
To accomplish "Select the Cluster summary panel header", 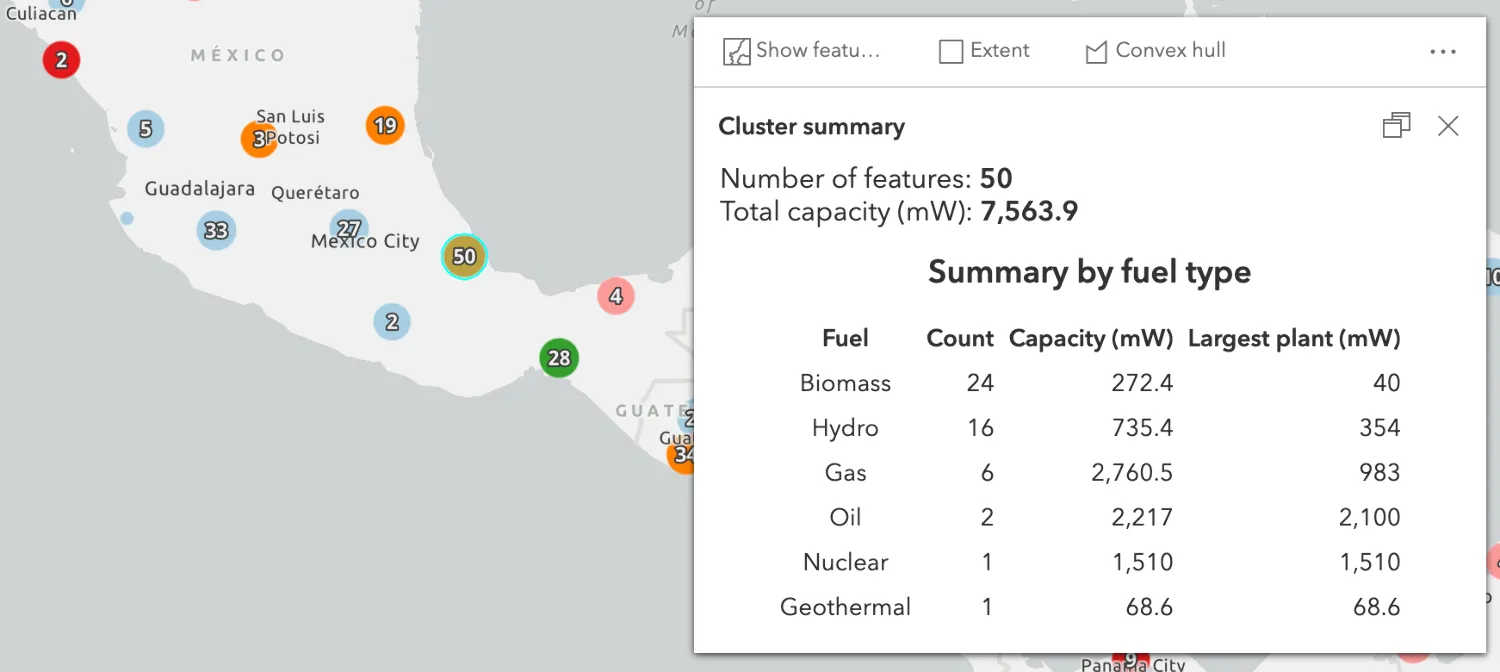I will pos(811,126).
